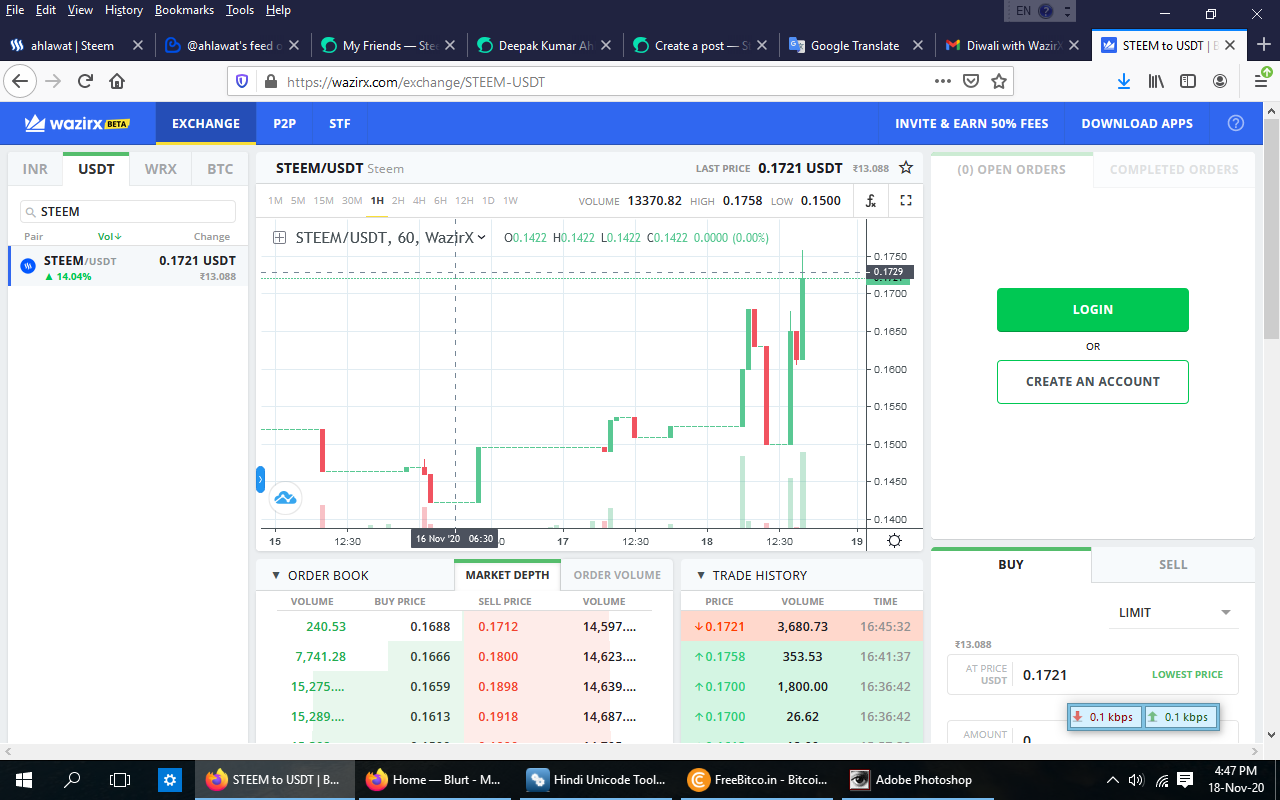Collapse the Order Book section
Viewport: 1280px width, 800px height.
pos(276,575)
